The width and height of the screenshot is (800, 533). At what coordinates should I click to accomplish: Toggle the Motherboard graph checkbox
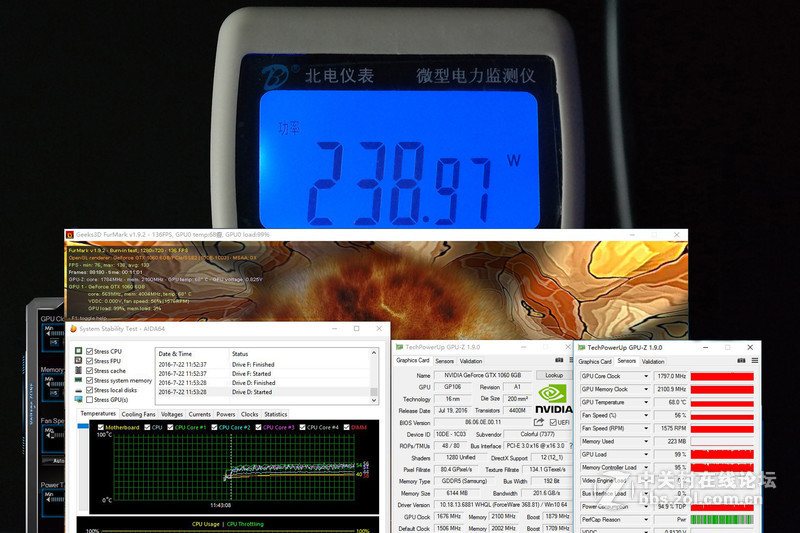(x=101, y=427)
